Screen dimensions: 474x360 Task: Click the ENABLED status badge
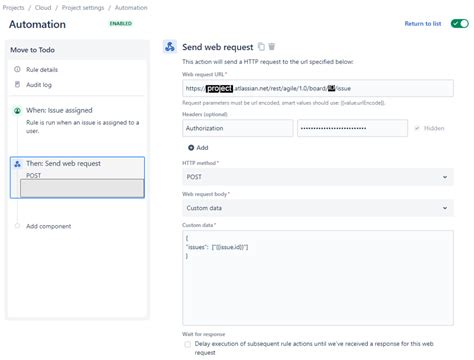[x=121, y=23]
